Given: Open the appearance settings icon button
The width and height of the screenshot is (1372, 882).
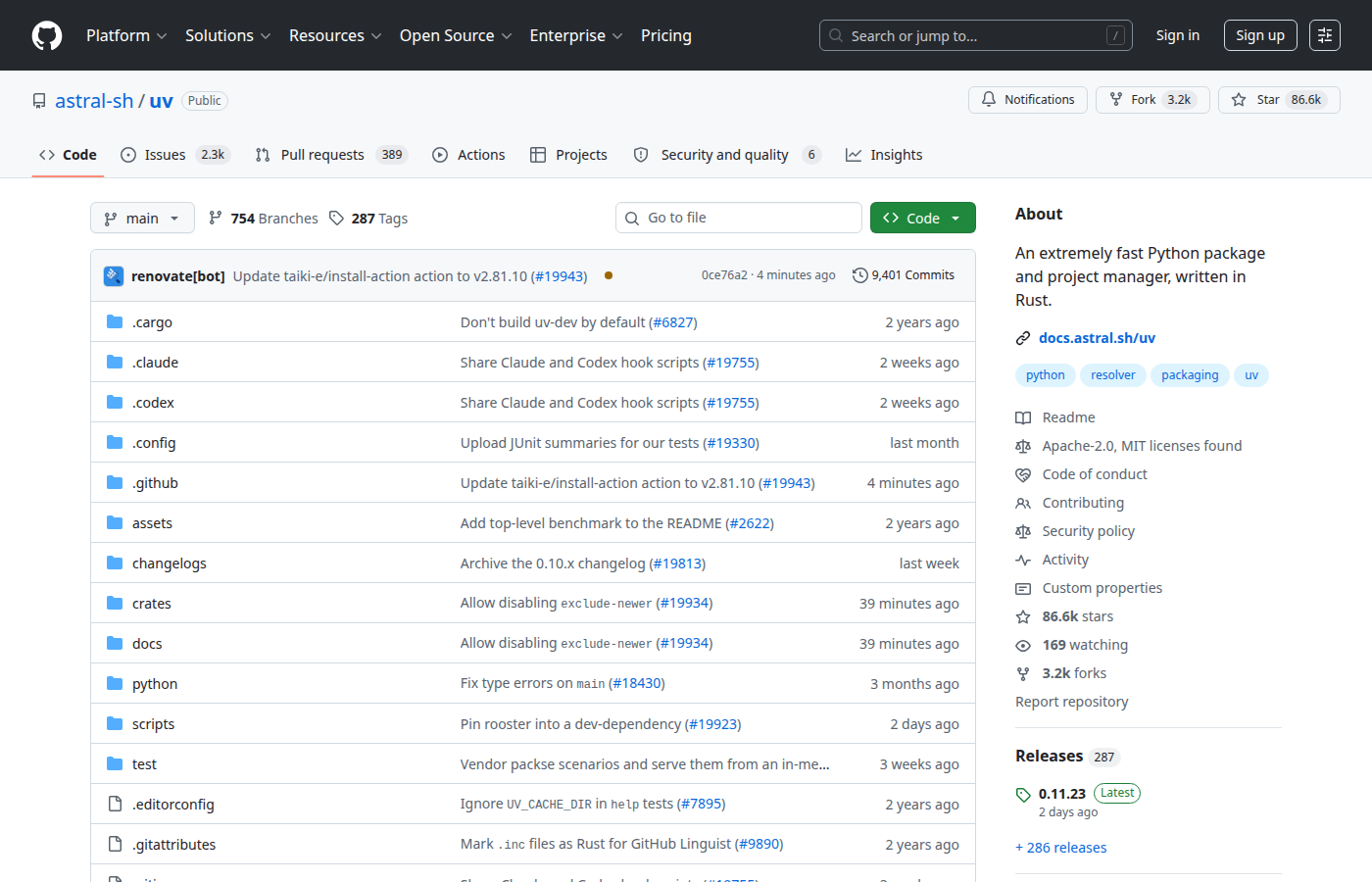Looking at the screenshot, I should [1325, 35].
